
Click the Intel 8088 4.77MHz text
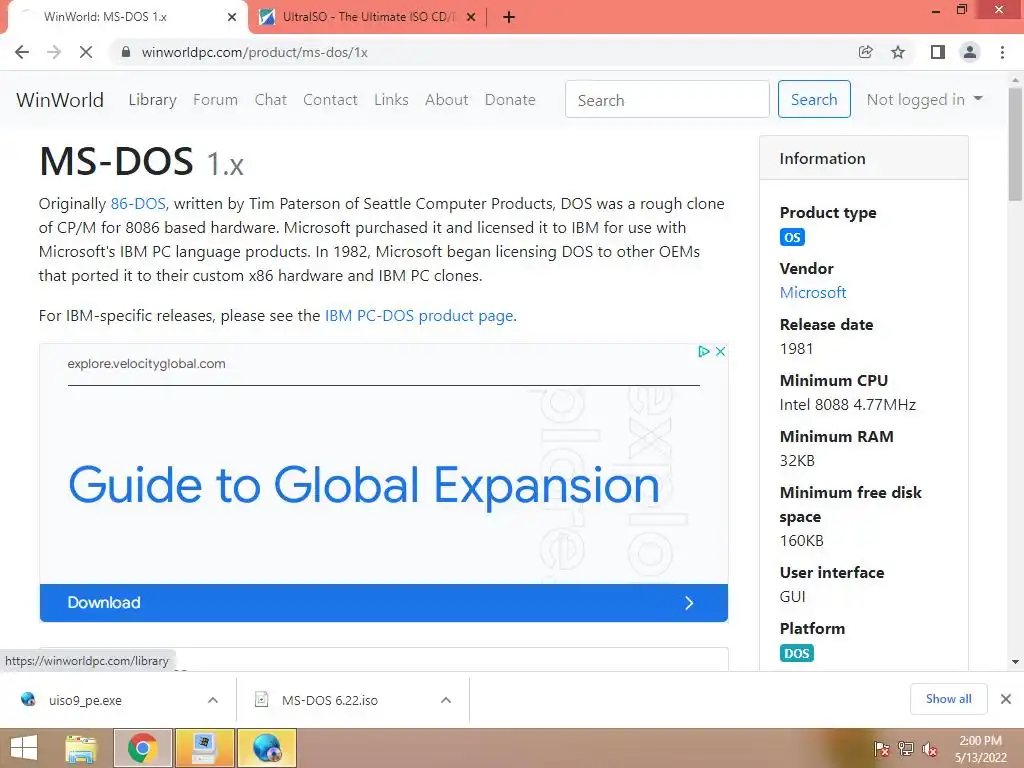coord(848,405)
